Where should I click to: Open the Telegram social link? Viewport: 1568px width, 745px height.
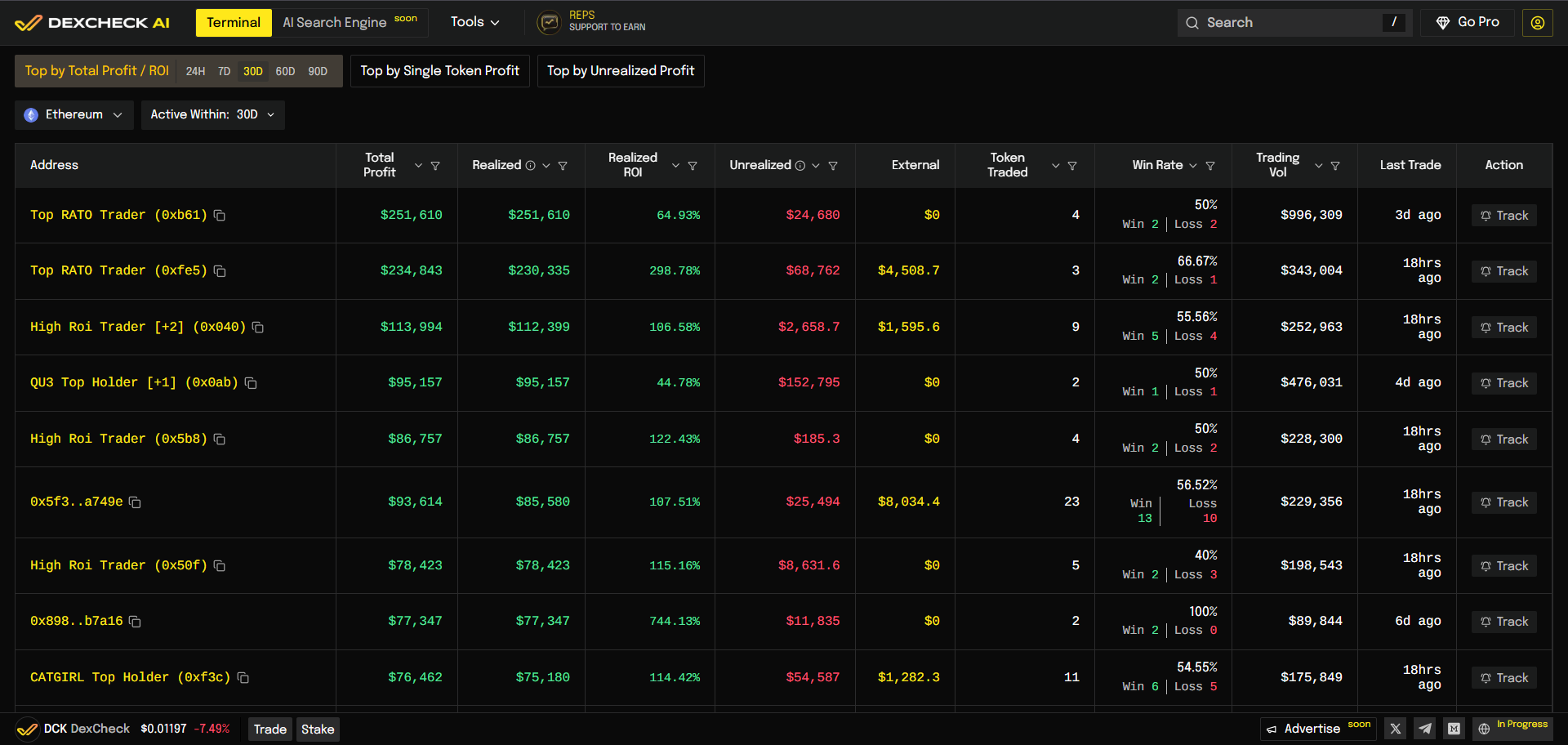tap(1425, 729)
